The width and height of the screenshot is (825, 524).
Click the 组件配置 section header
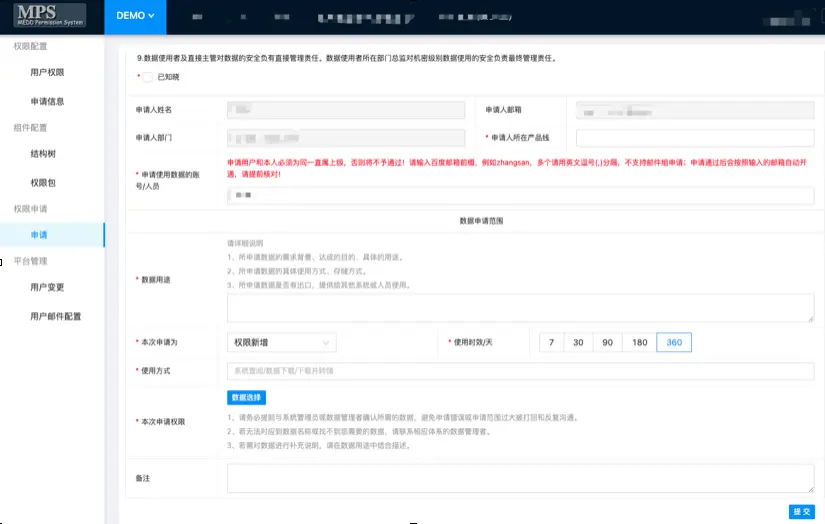[x=31, y=127]
